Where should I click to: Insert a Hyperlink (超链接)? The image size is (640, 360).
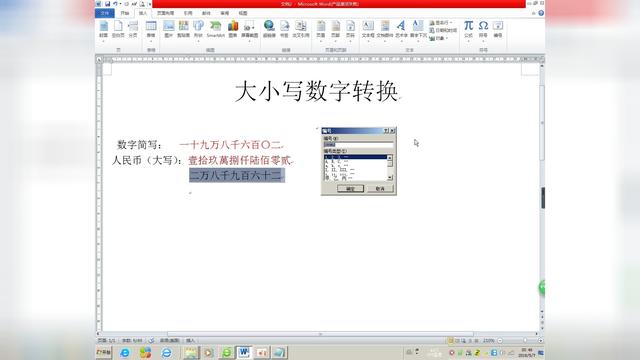tap(269, 29)
